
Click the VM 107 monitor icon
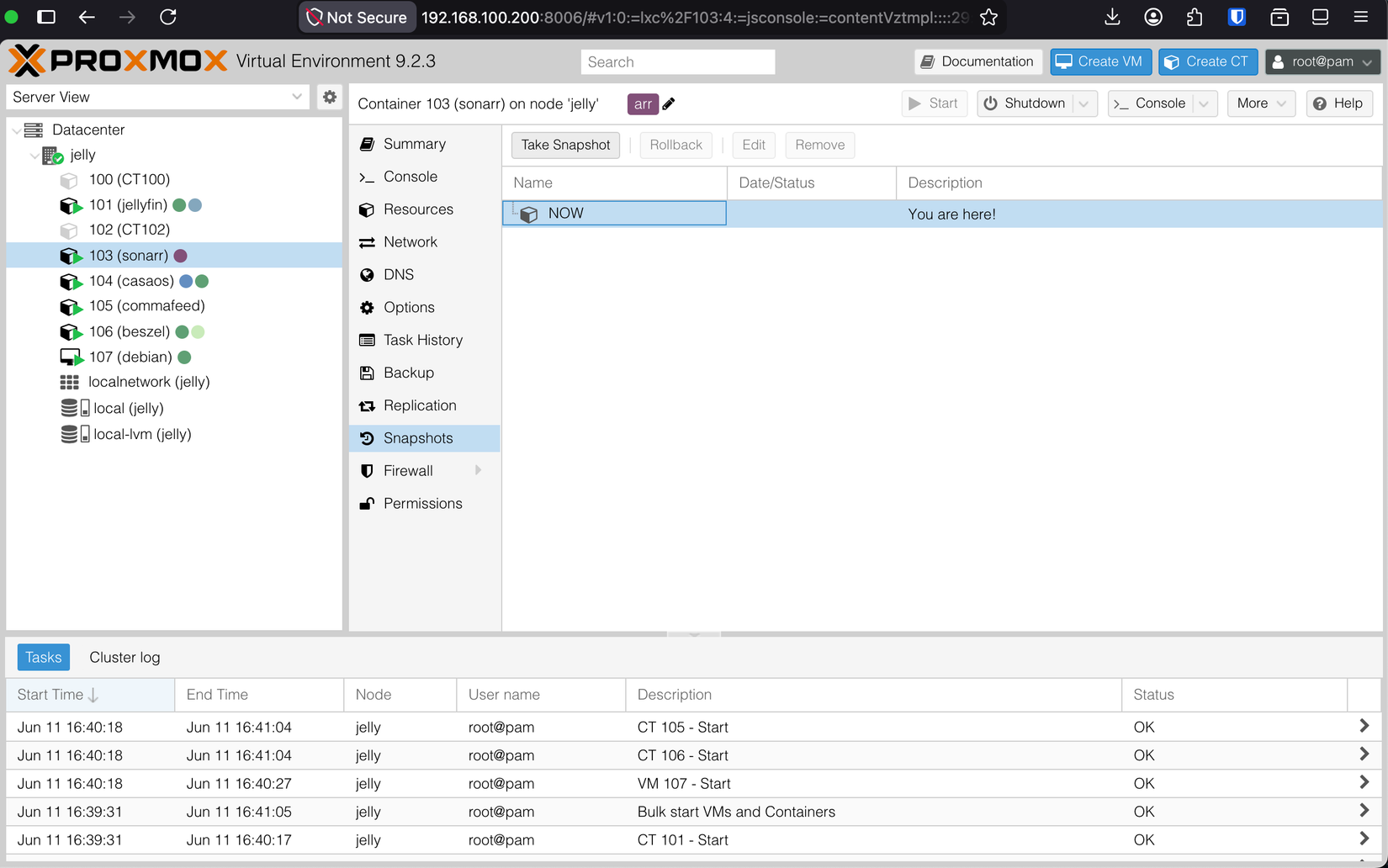click(x=71, y=357)
